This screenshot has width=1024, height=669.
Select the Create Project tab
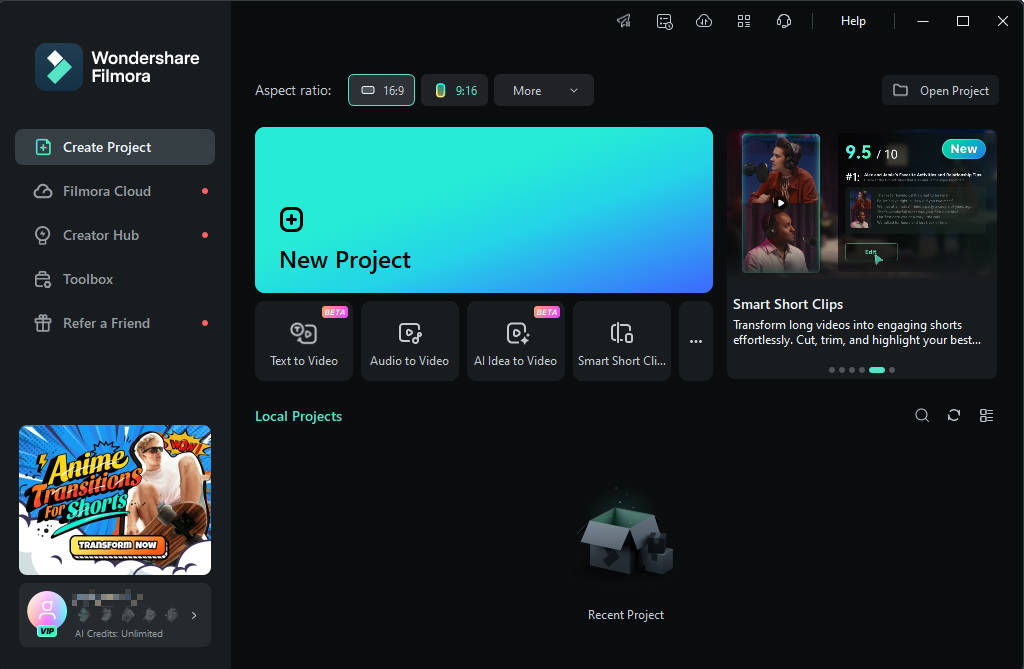(x=115, y=147)
